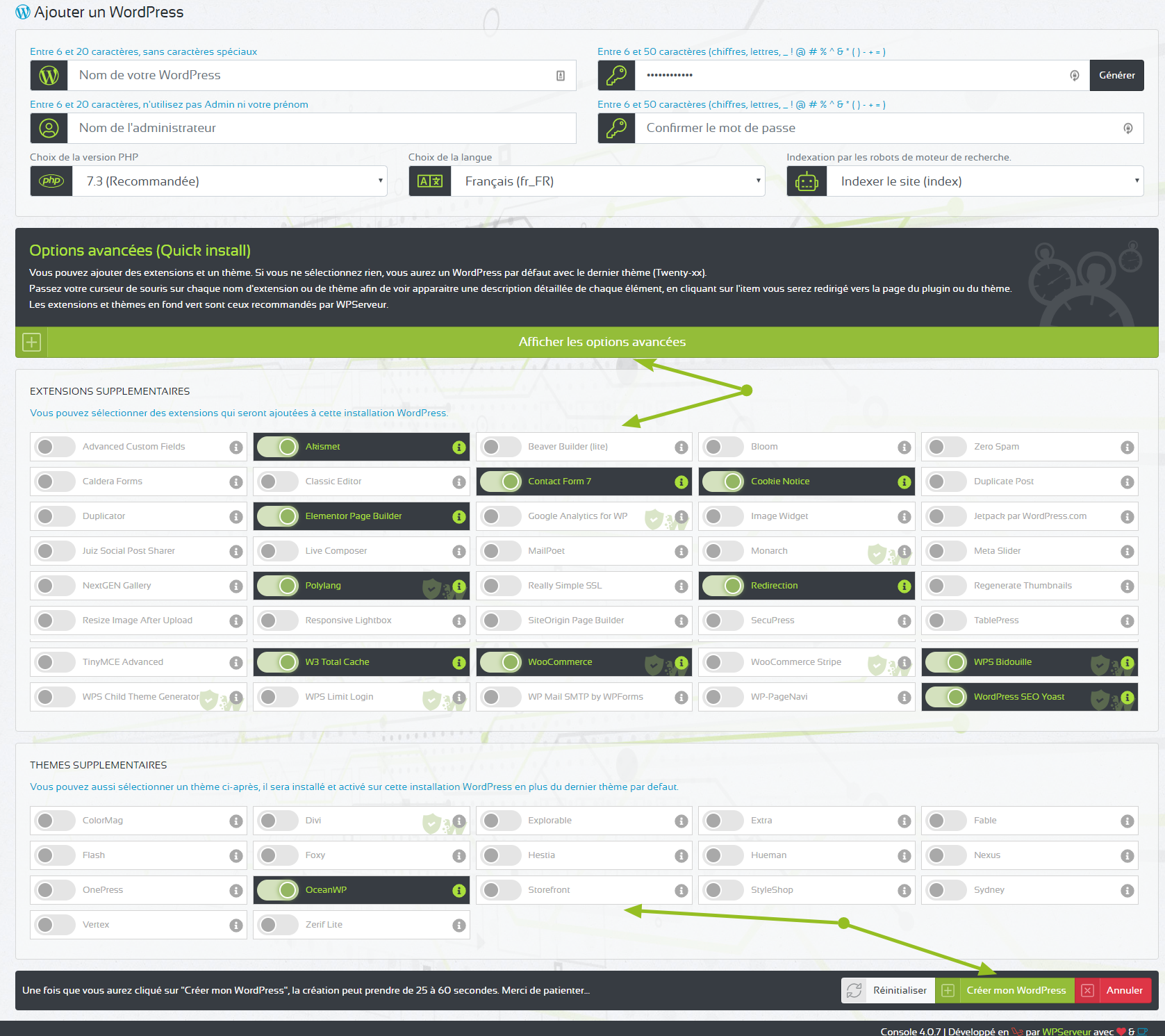Click the Juiz Social Post Sharer label
The image size is (1165, 1036).
coord(129,551)
